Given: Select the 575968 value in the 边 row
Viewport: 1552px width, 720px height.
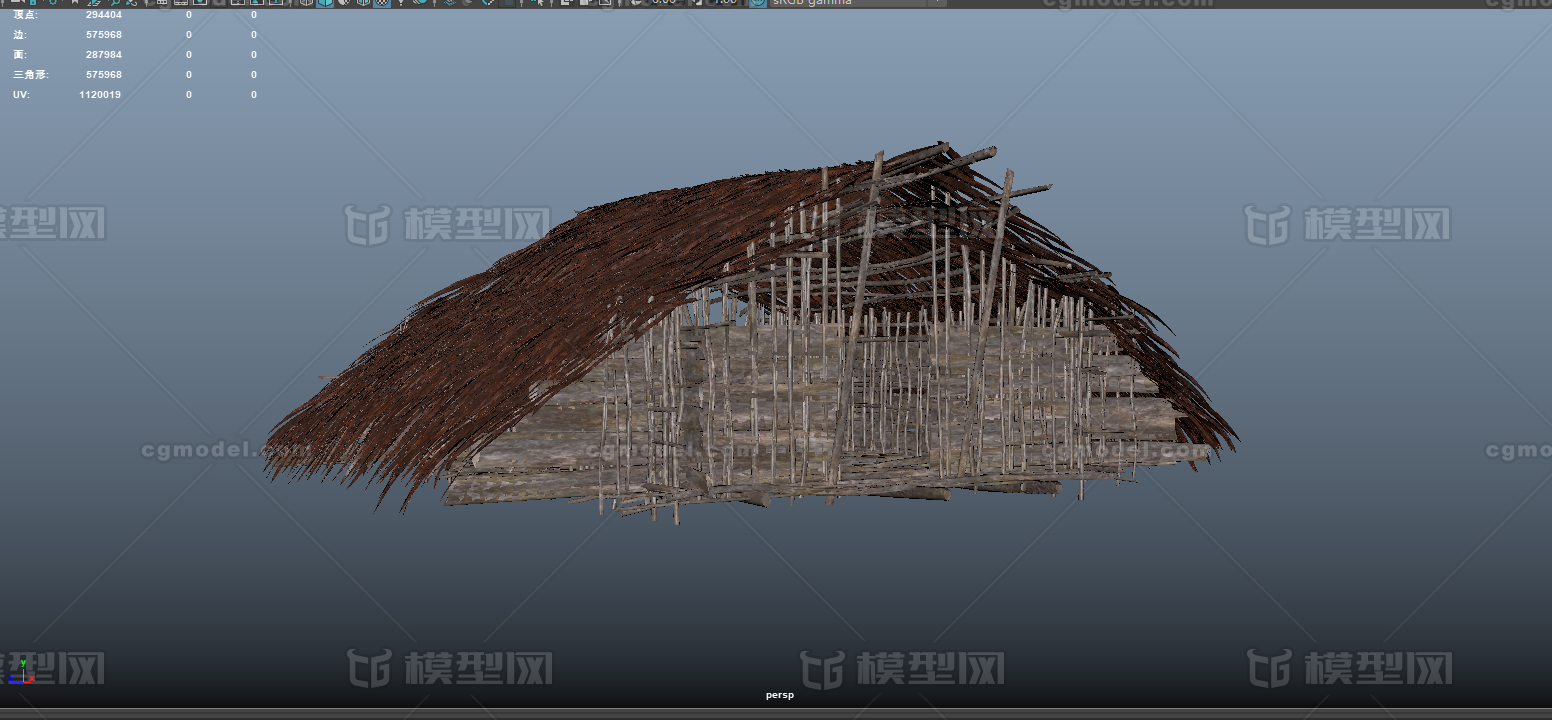Looking at the screenshot, I should 104,35.
